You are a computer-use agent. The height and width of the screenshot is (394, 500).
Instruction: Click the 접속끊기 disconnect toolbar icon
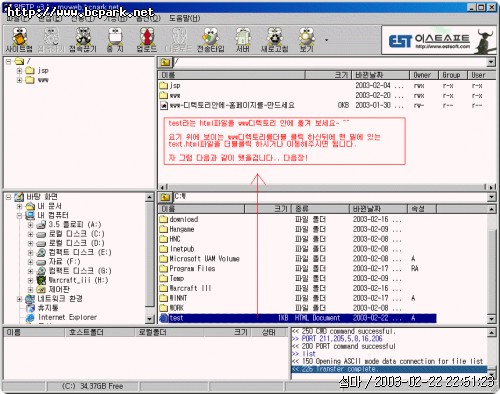coord(83,40)
